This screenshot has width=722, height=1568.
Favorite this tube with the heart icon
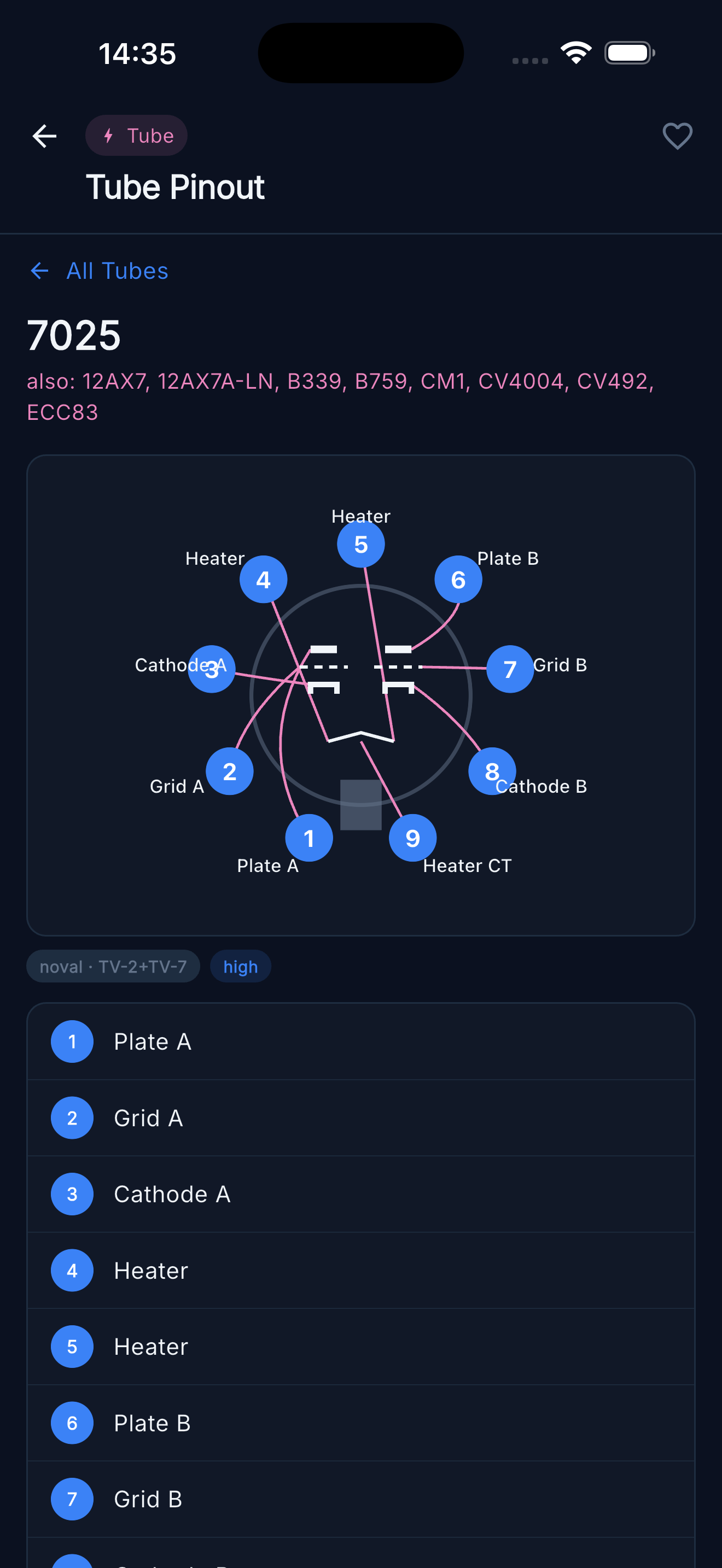pyautogui.click(x=677, y=136)
